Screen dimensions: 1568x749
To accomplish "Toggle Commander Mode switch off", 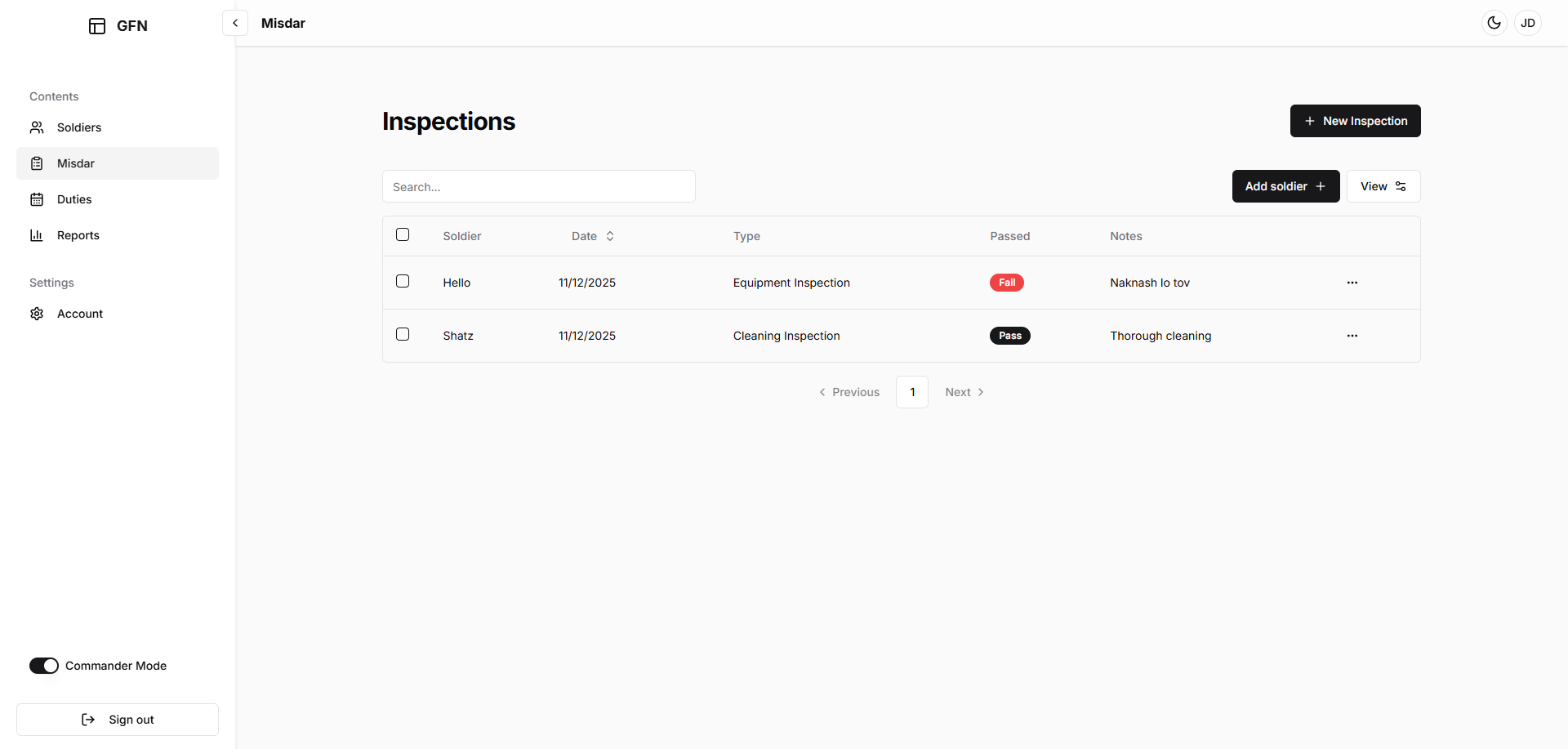I will point(44,666).
